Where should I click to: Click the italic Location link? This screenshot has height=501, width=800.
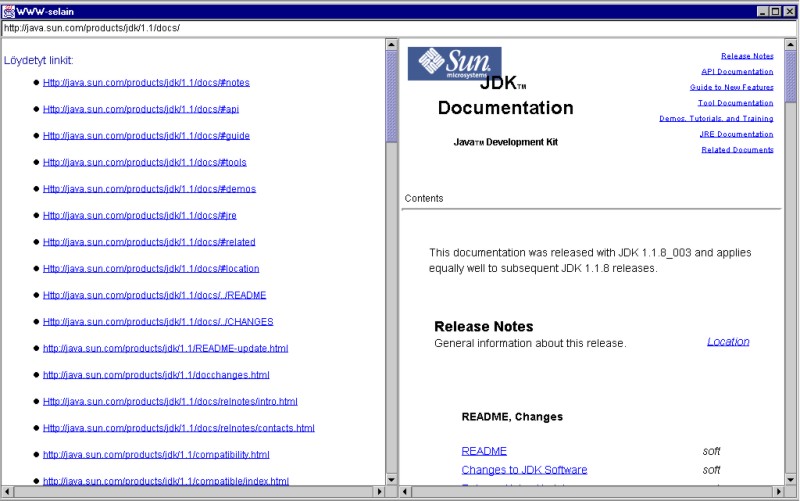pos(728,342)
